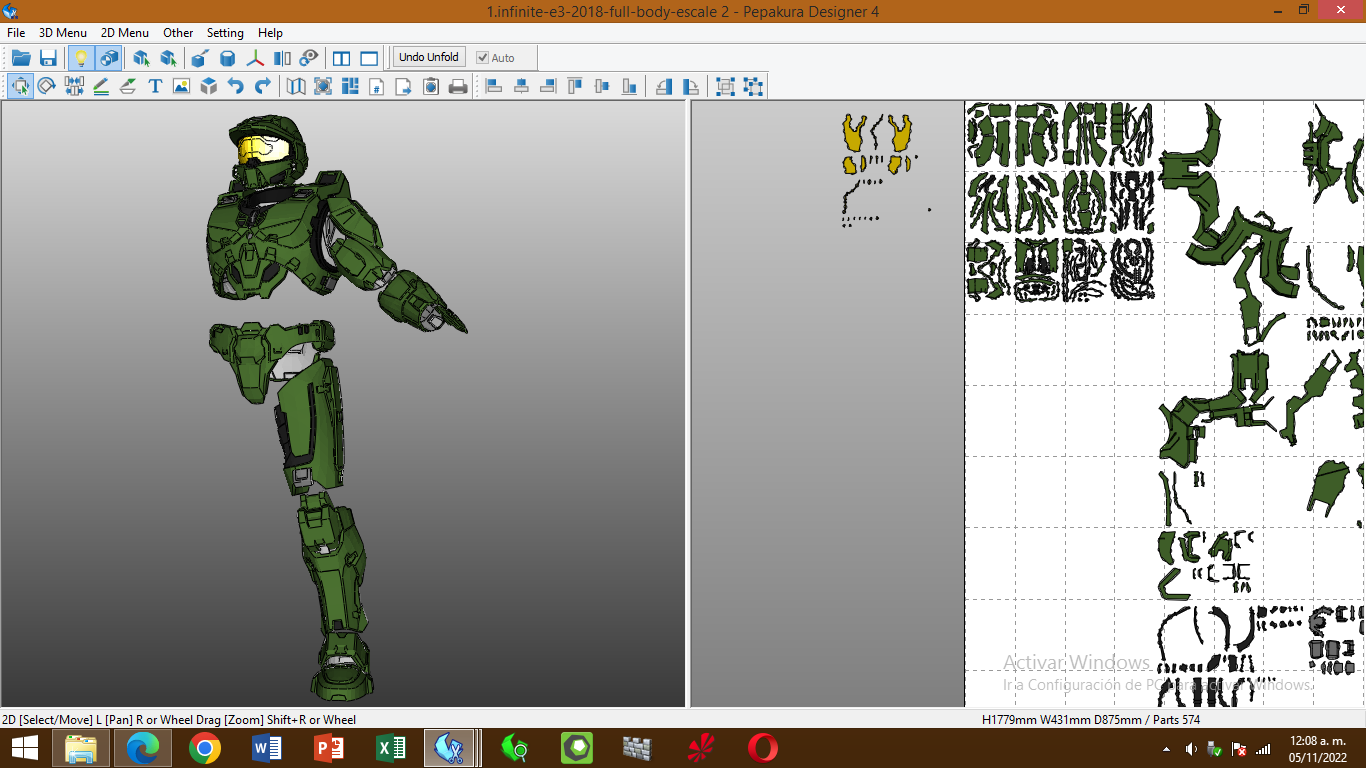Click the red-green-blue axis icon
1366x768 pixels.
255,58
